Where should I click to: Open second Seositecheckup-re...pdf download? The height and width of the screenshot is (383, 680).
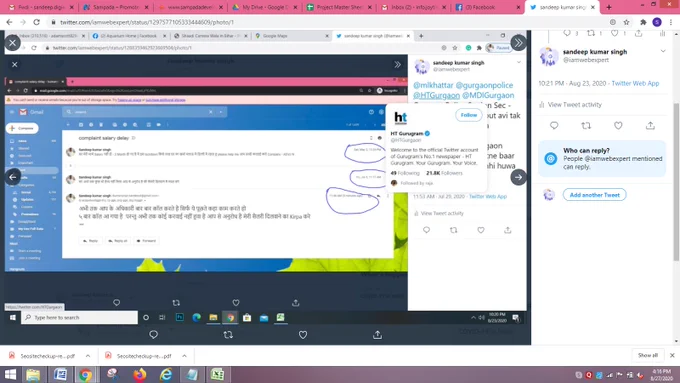pos(139,356)
